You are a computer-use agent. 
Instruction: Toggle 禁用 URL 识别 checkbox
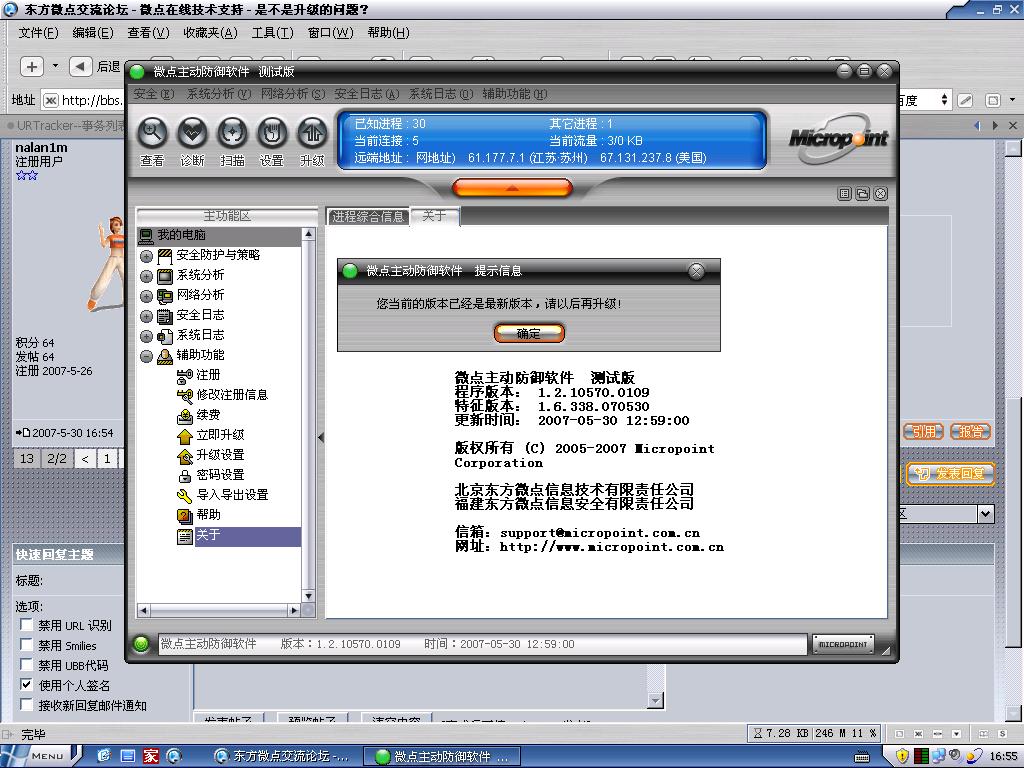[x=26, y=625]
